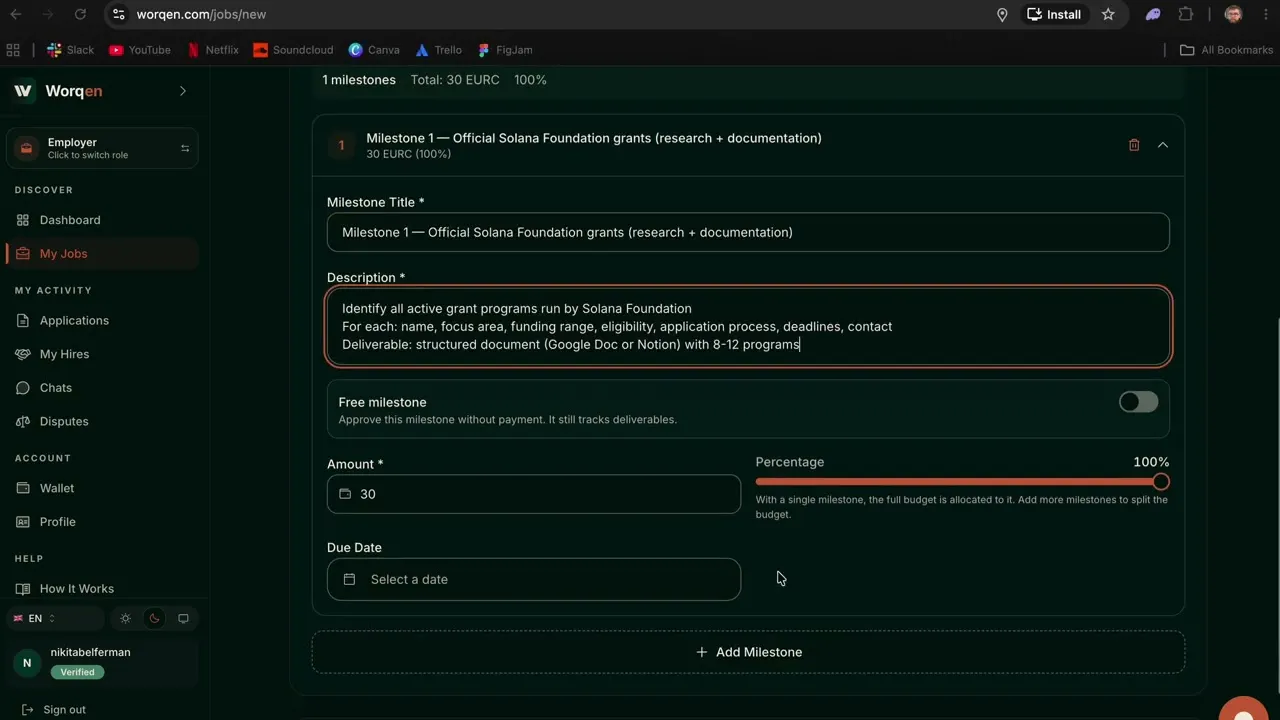This screenshot has height=720, width=1280.
Task: Focus the milestone Description text area
Action: [748, 326]
